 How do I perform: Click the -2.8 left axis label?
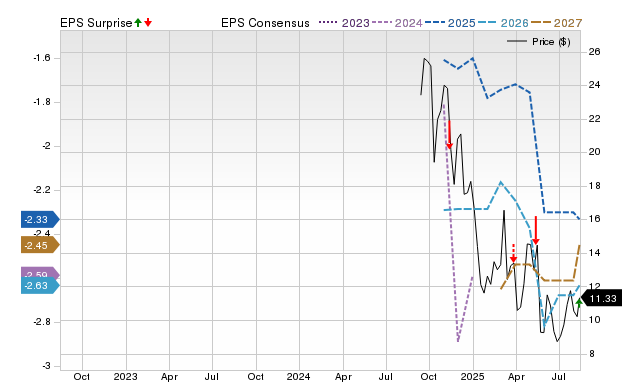click(42, 322)
